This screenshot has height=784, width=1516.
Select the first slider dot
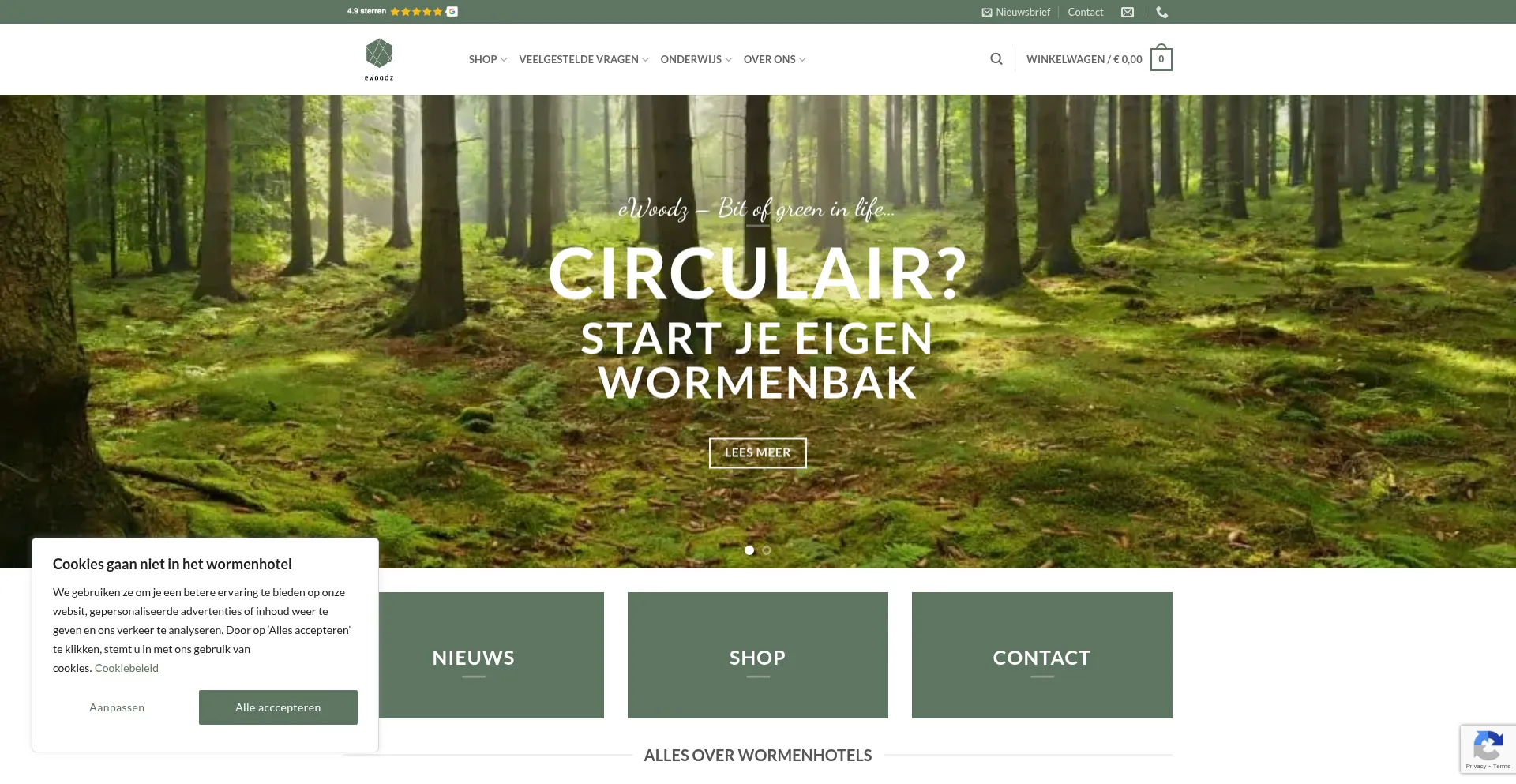[x=749, y=550]
